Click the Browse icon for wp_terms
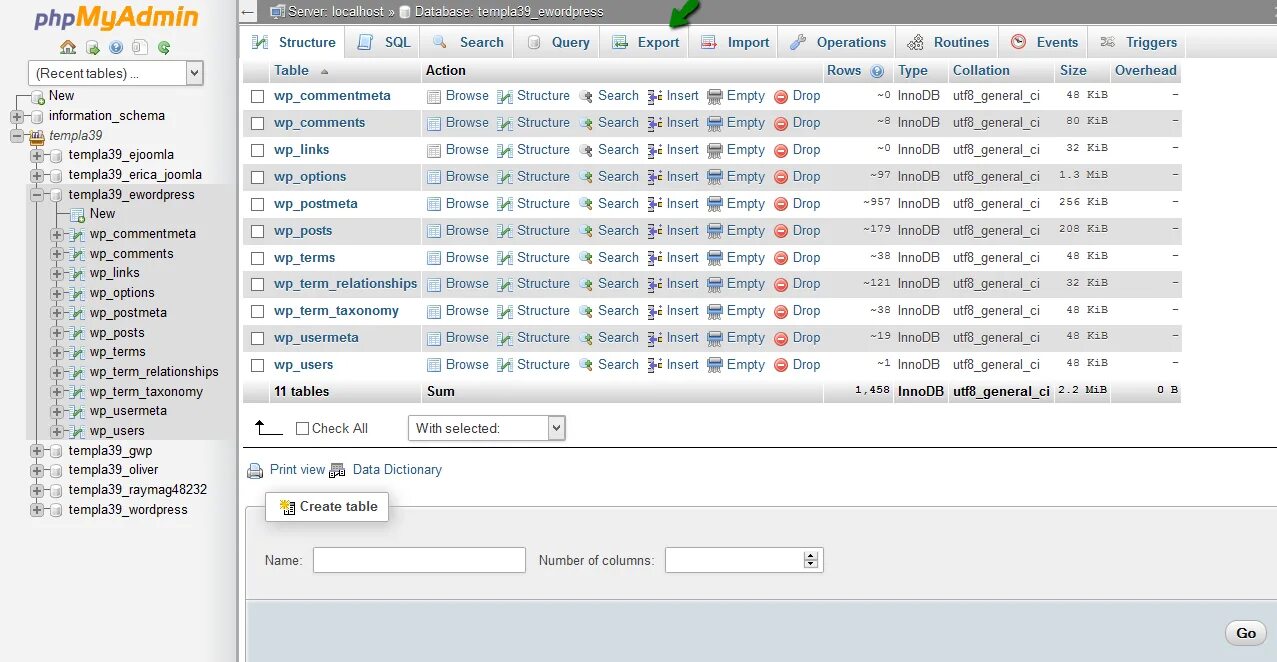This screenshot has height=662, width=1277. [x=434, y=258]
